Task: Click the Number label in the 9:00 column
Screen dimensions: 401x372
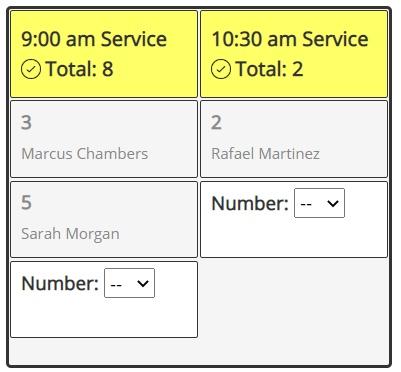Action: (60, 283)
